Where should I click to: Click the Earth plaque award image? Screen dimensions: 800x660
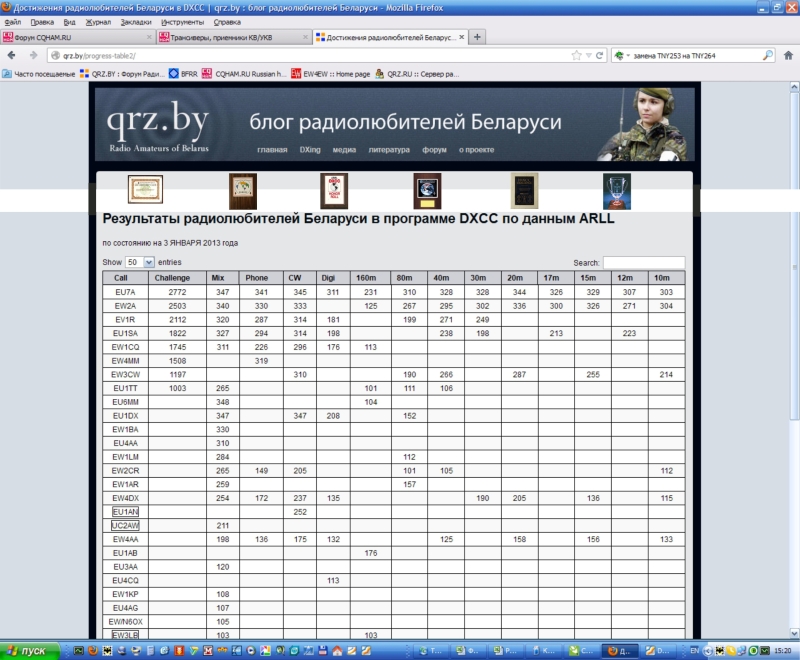tap(427, 189)
